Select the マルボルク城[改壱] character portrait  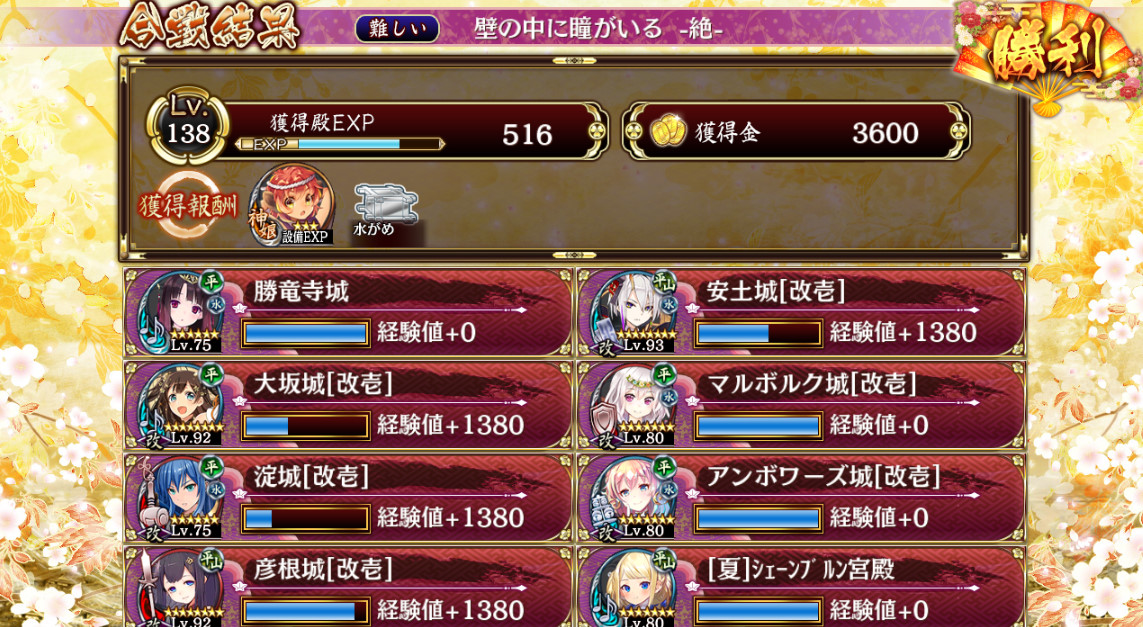point(633,405)
